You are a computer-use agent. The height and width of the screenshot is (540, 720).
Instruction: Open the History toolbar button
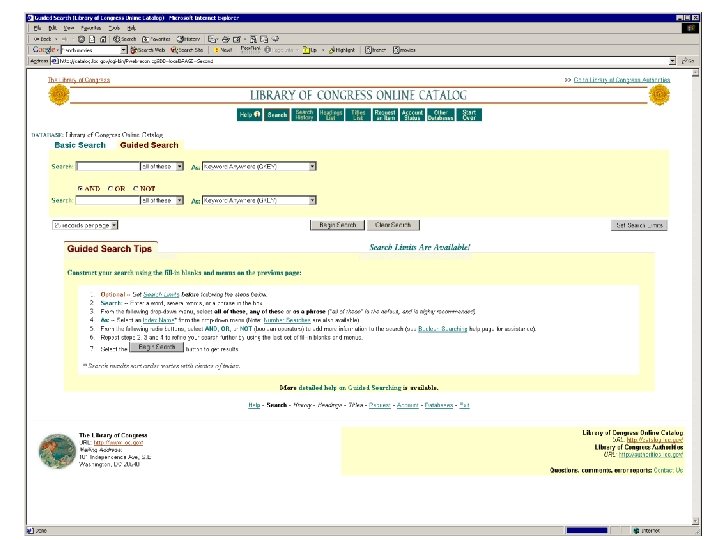[189, 39]
